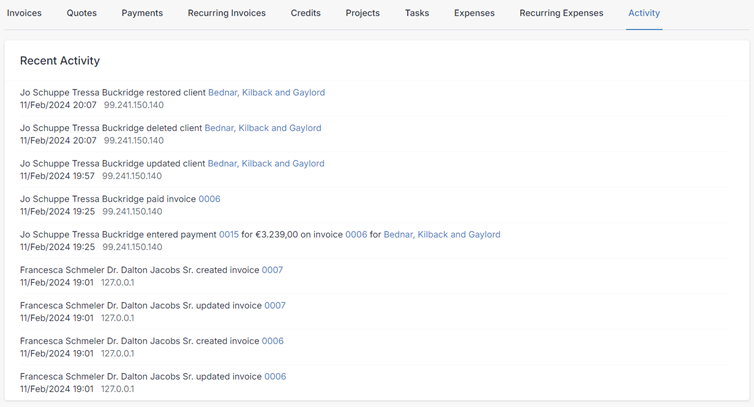Click invoice 0006 link in entered payment entry

(x=356, y=235)
